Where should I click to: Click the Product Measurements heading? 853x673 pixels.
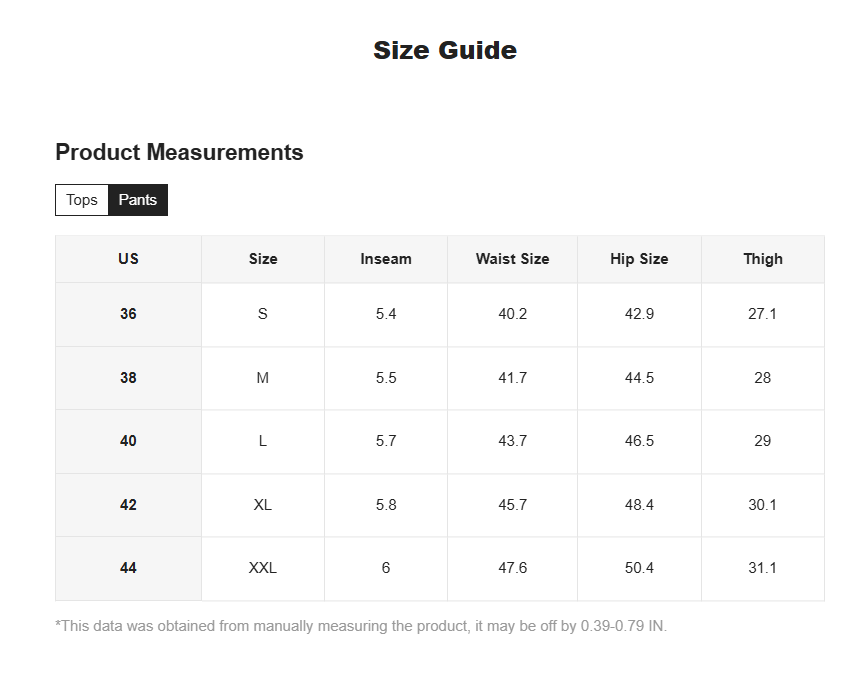[180, 152]
